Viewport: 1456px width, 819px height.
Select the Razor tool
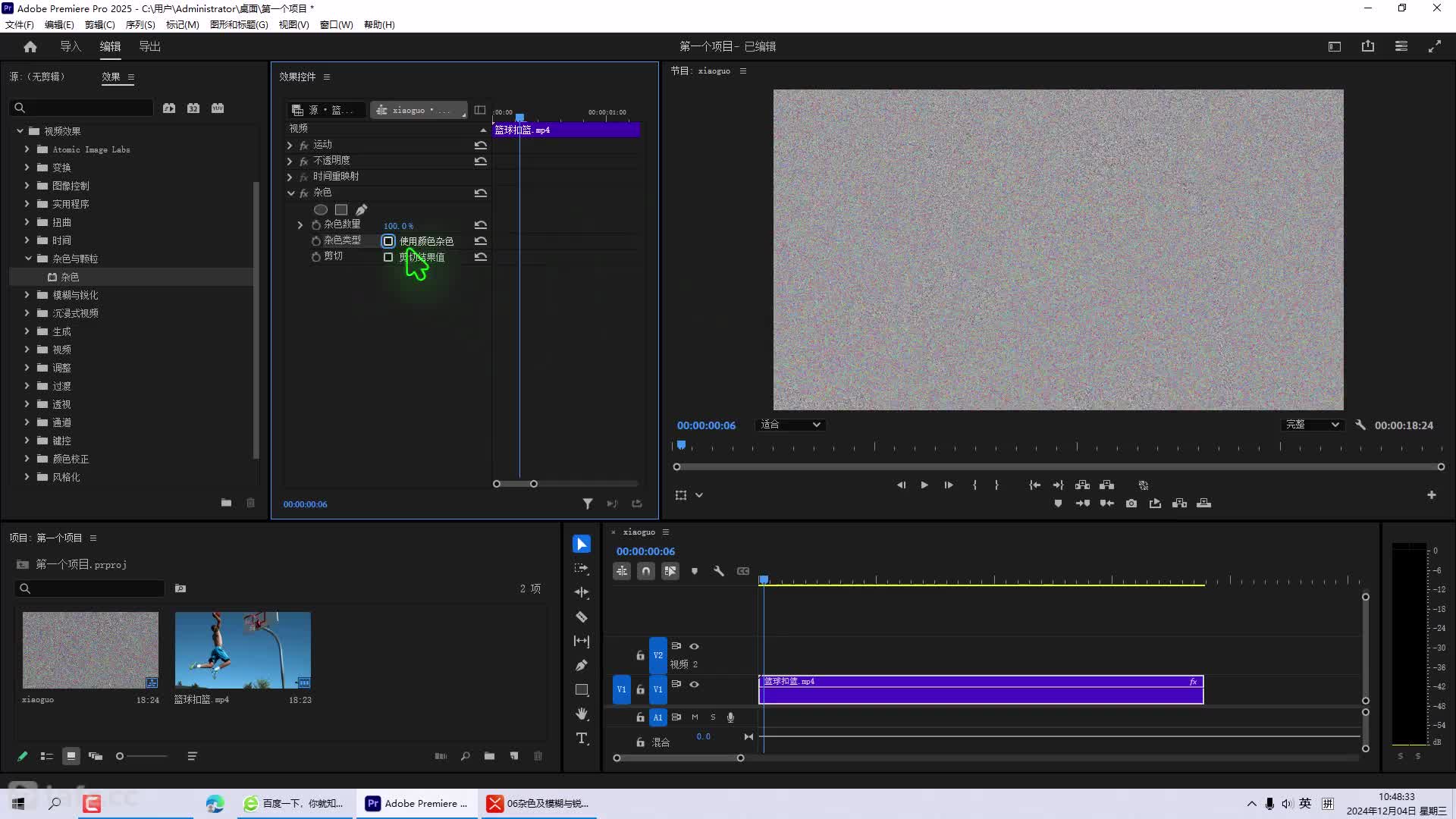582,617
